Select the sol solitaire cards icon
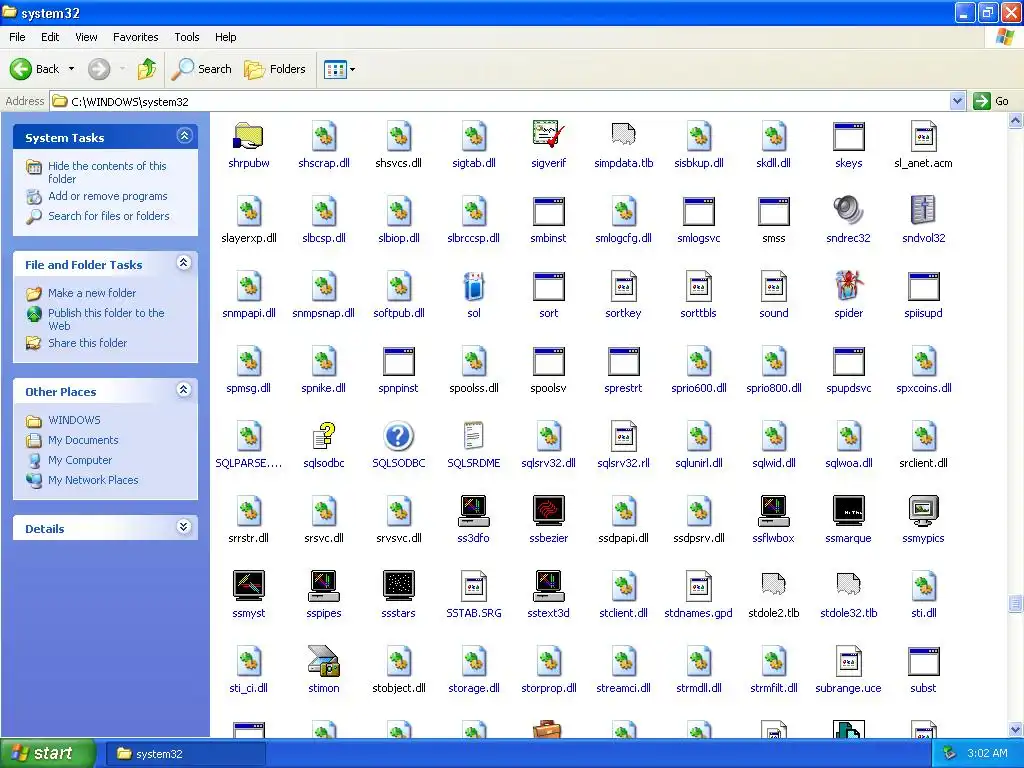The width and height of the screenshot is (1024, 768). click(x=473, y=286)
